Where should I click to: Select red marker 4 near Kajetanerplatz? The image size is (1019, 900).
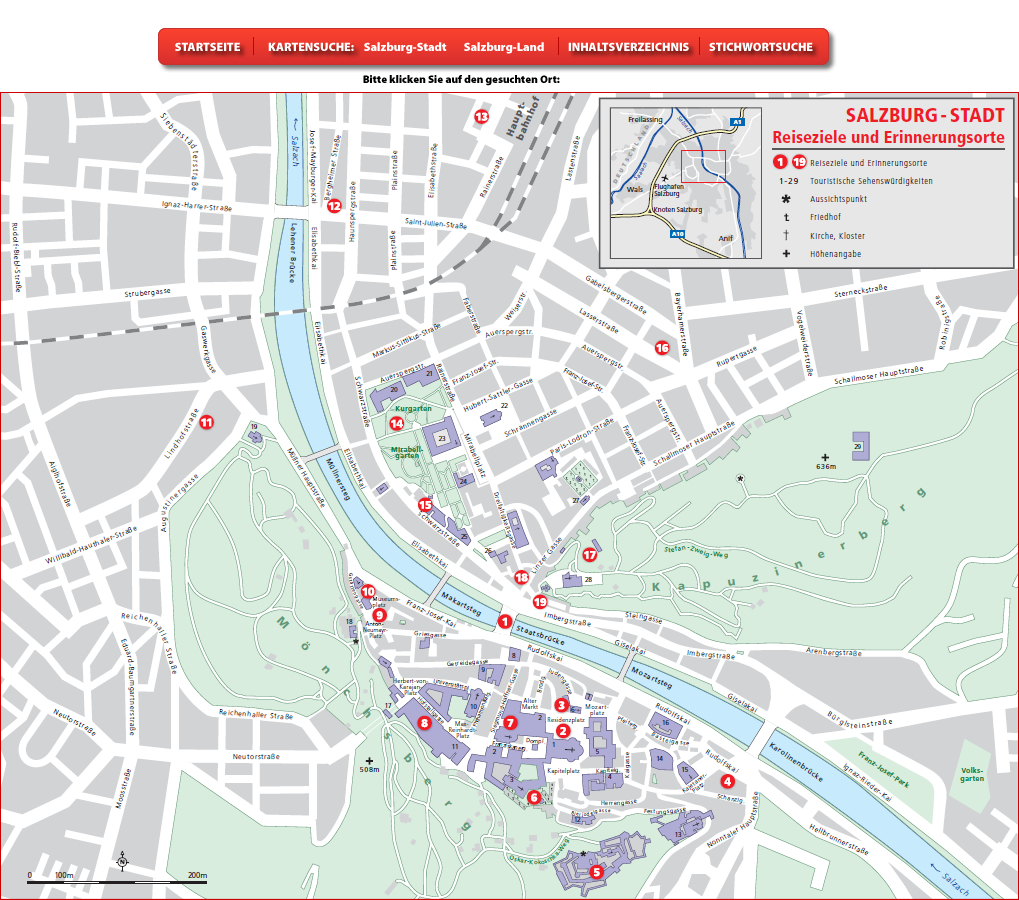(727, 781)
